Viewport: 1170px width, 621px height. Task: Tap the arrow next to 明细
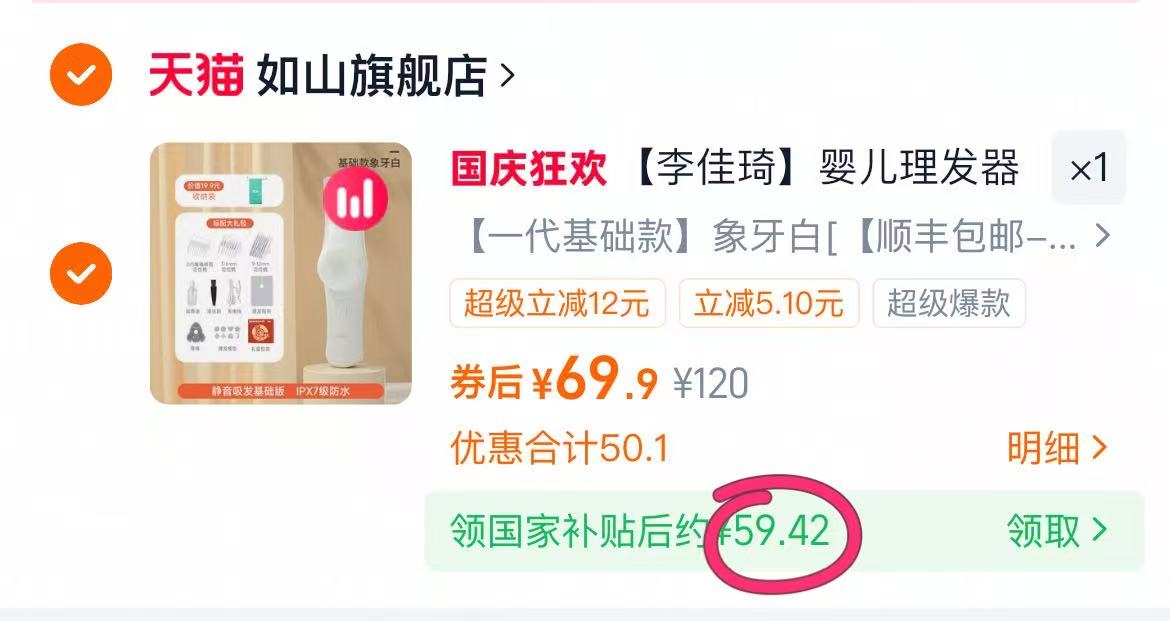point(1099,448)
